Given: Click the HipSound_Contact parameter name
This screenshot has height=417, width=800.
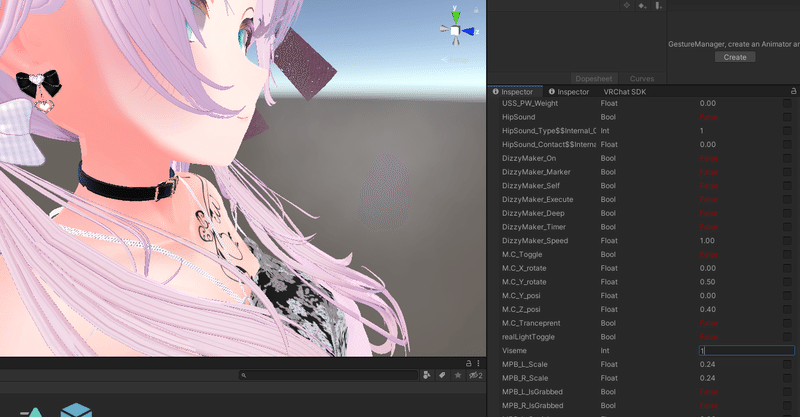Looking at the screenshot, I should (x=548, y=144).
